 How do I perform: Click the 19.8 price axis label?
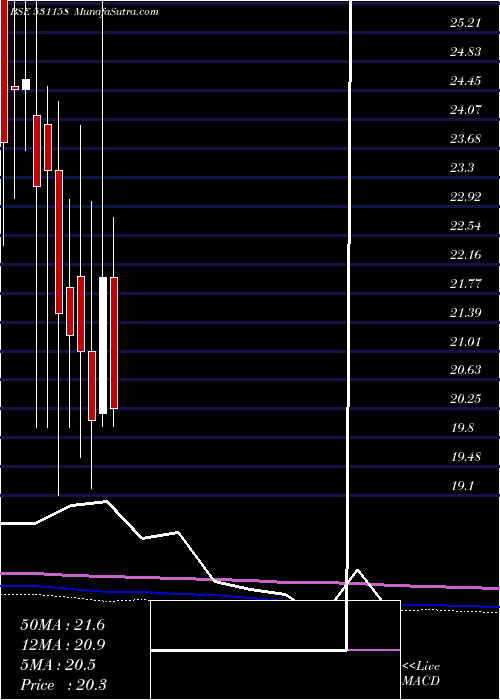point(462,428)
